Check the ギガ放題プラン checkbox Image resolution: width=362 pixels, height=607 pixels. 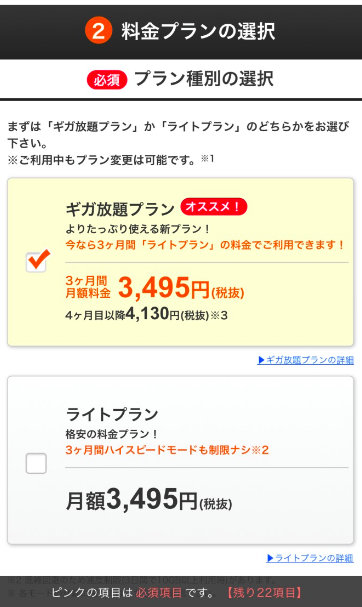36,262
